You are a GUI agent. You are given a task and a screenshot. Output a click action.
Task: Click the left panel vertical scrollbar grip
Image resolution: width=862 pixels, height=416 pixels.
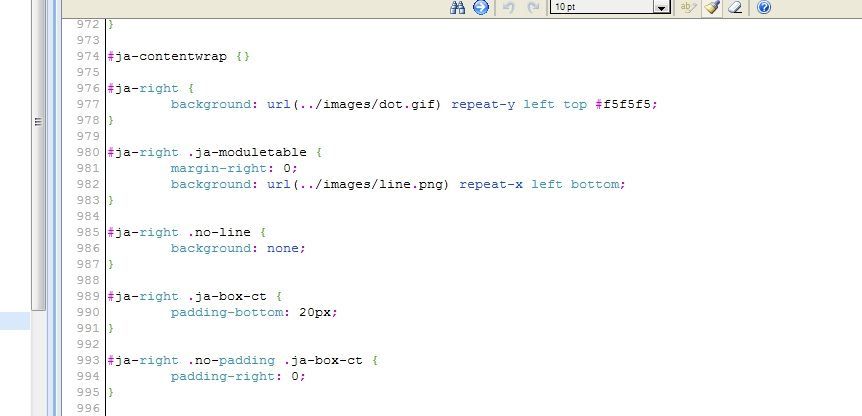38,121
